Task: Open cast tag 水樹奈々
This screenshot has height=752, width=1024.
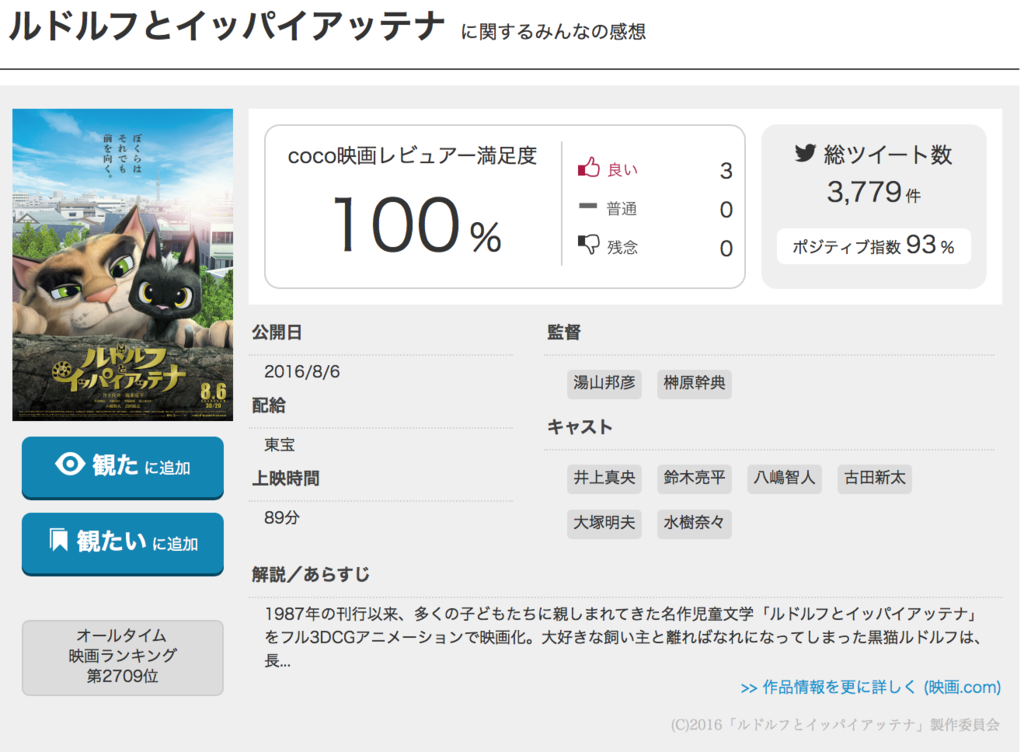Action: (694, 524)
